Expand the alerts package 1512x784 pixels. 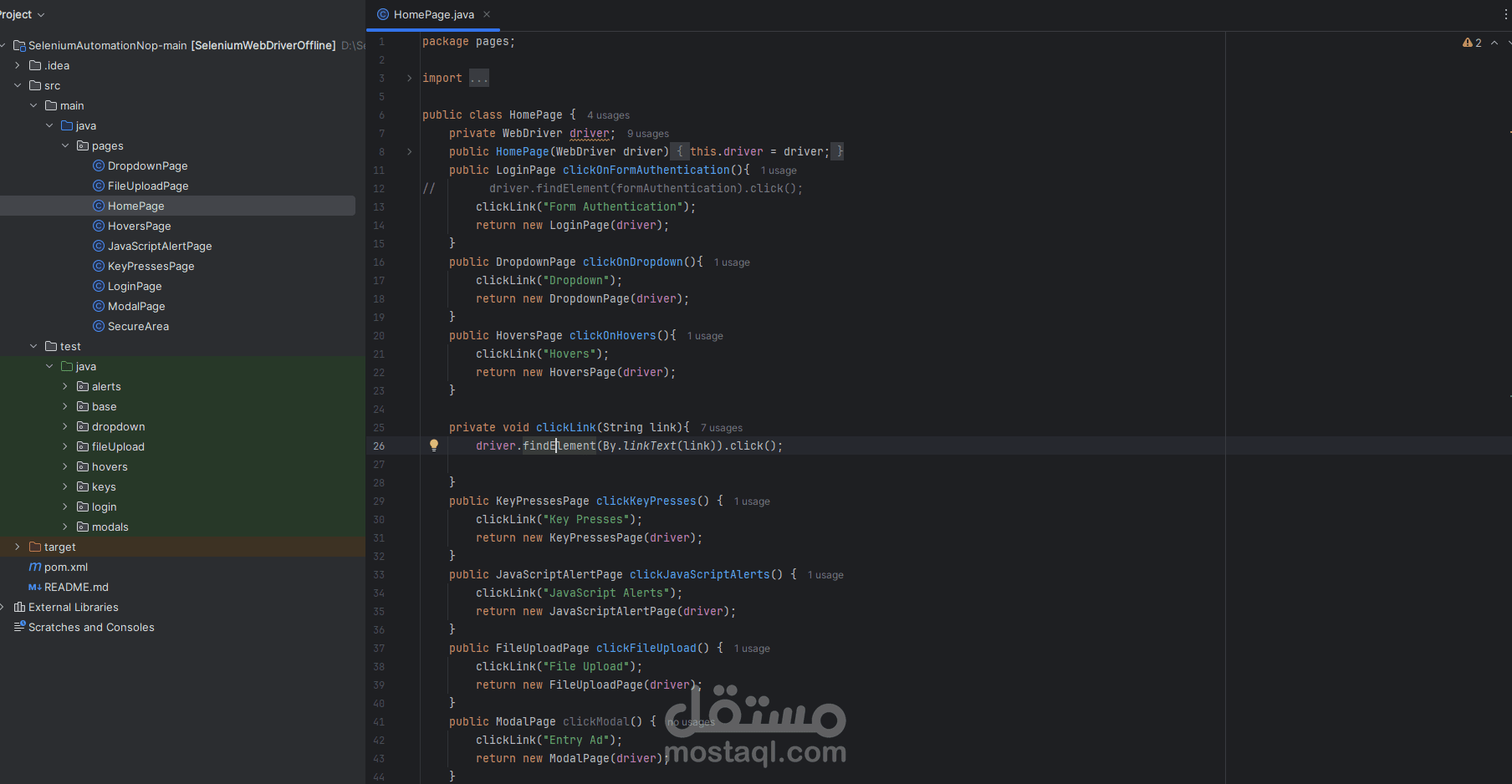[x=65, y=386]
